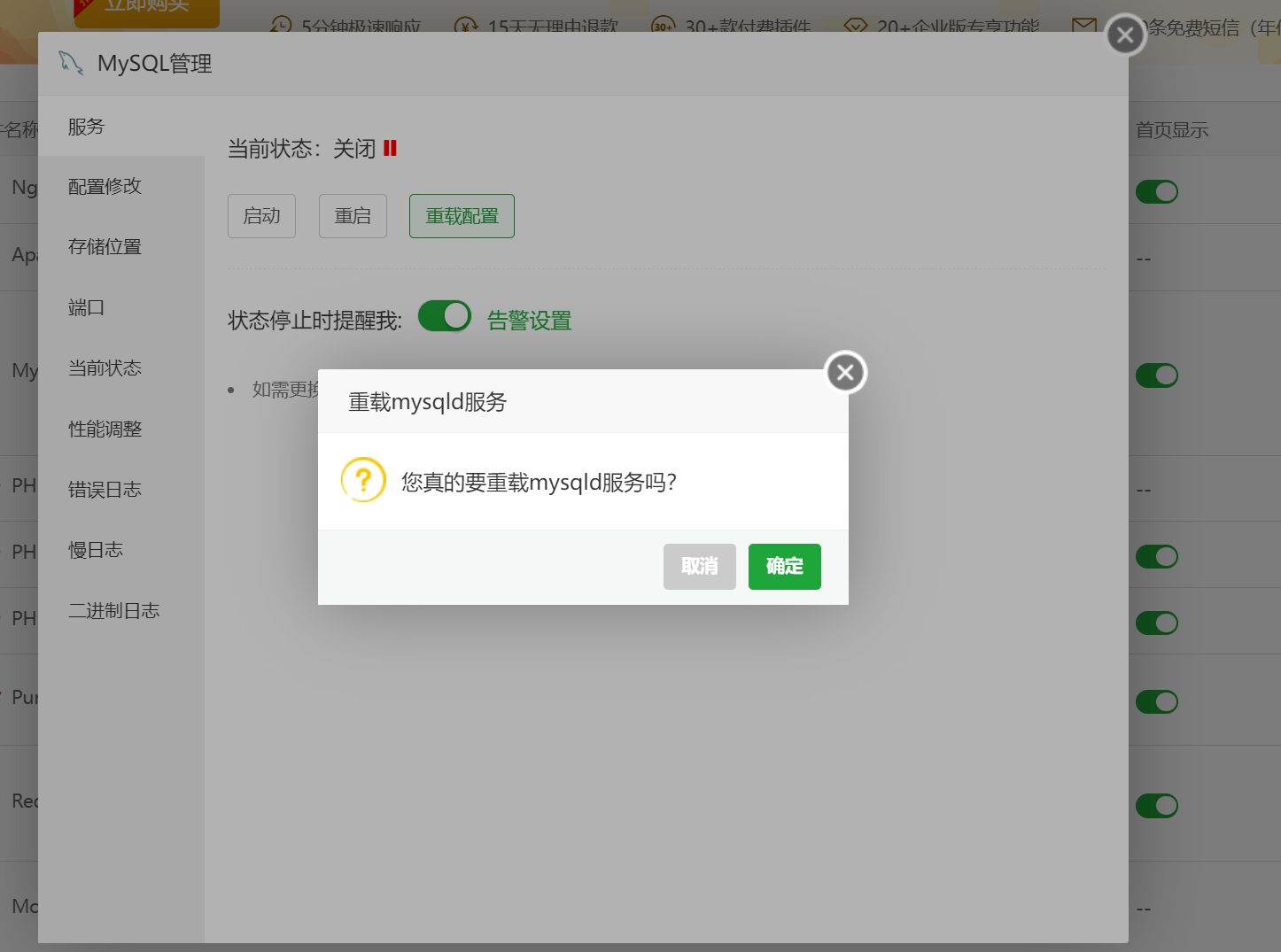Toggle 首页显示 switch in the Re row
1281x952 pixels.
pos(1157,806)
